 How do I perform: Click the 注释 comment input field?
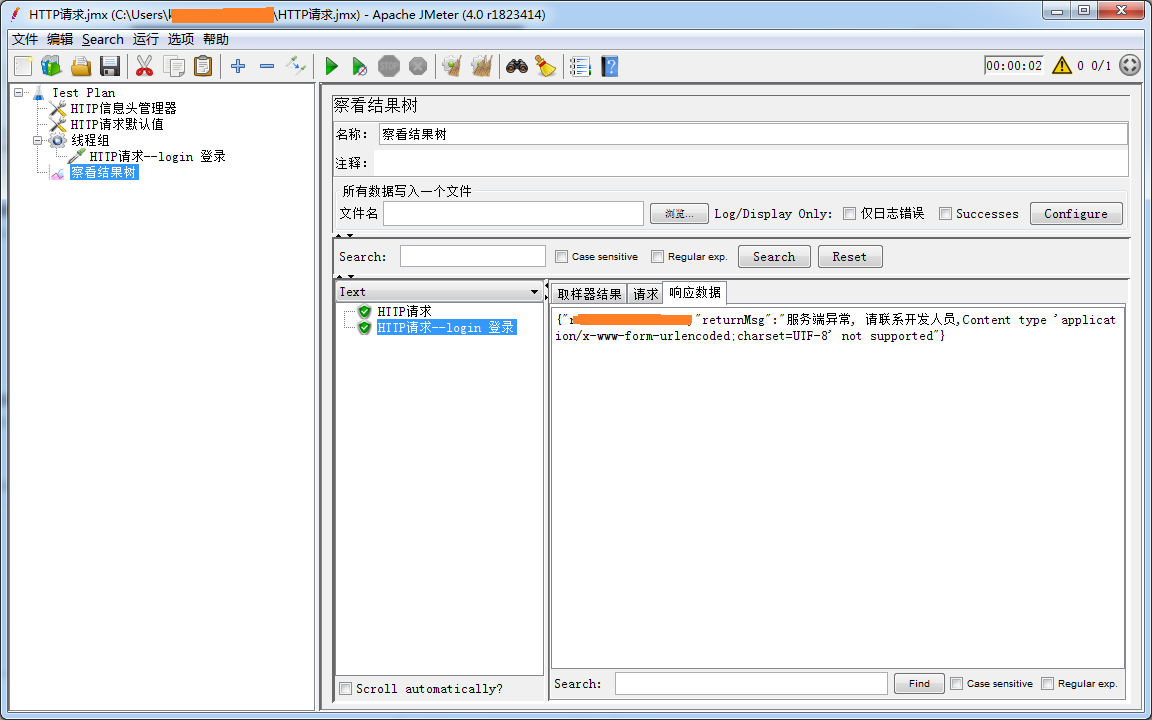[x=751, y=163]
